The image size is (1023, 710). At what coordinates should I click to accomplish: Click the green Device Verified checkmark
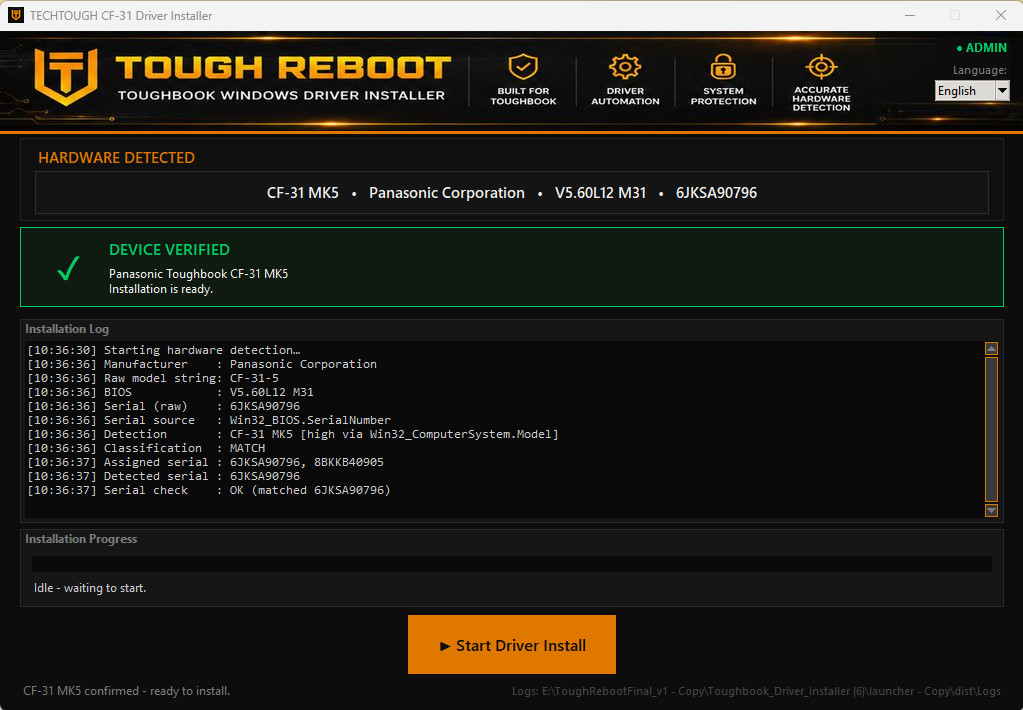pos(69,268)
